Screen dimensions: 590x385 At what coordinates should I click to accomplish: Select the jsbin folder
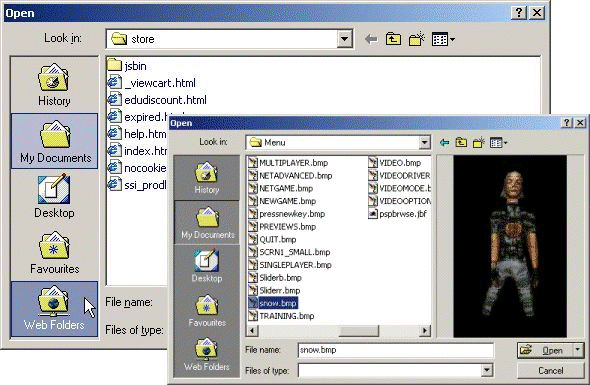point(127,66)
